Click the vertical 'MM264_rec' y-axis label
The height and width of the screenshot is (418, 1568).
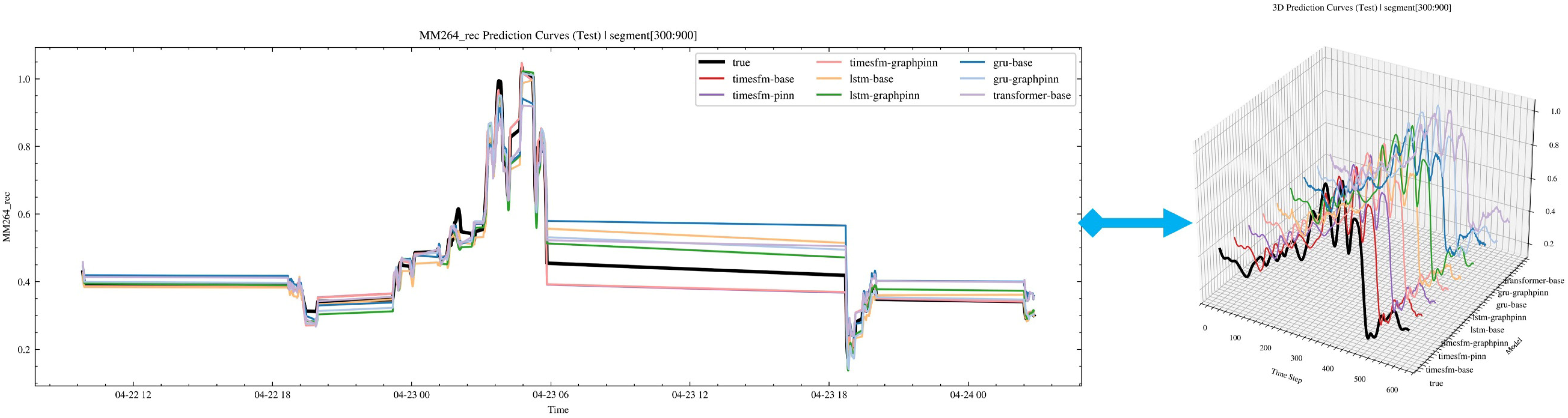coord(7,217)
